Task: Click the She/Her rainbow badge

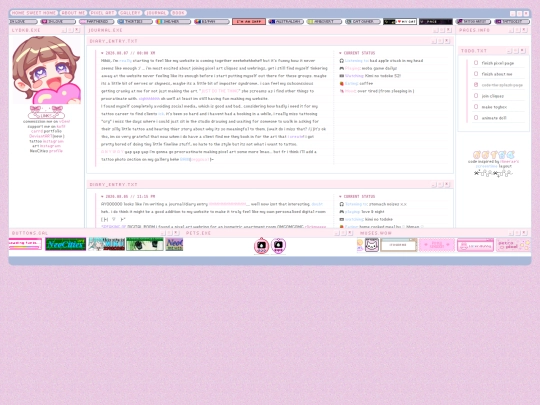Action: click(173, 21)
